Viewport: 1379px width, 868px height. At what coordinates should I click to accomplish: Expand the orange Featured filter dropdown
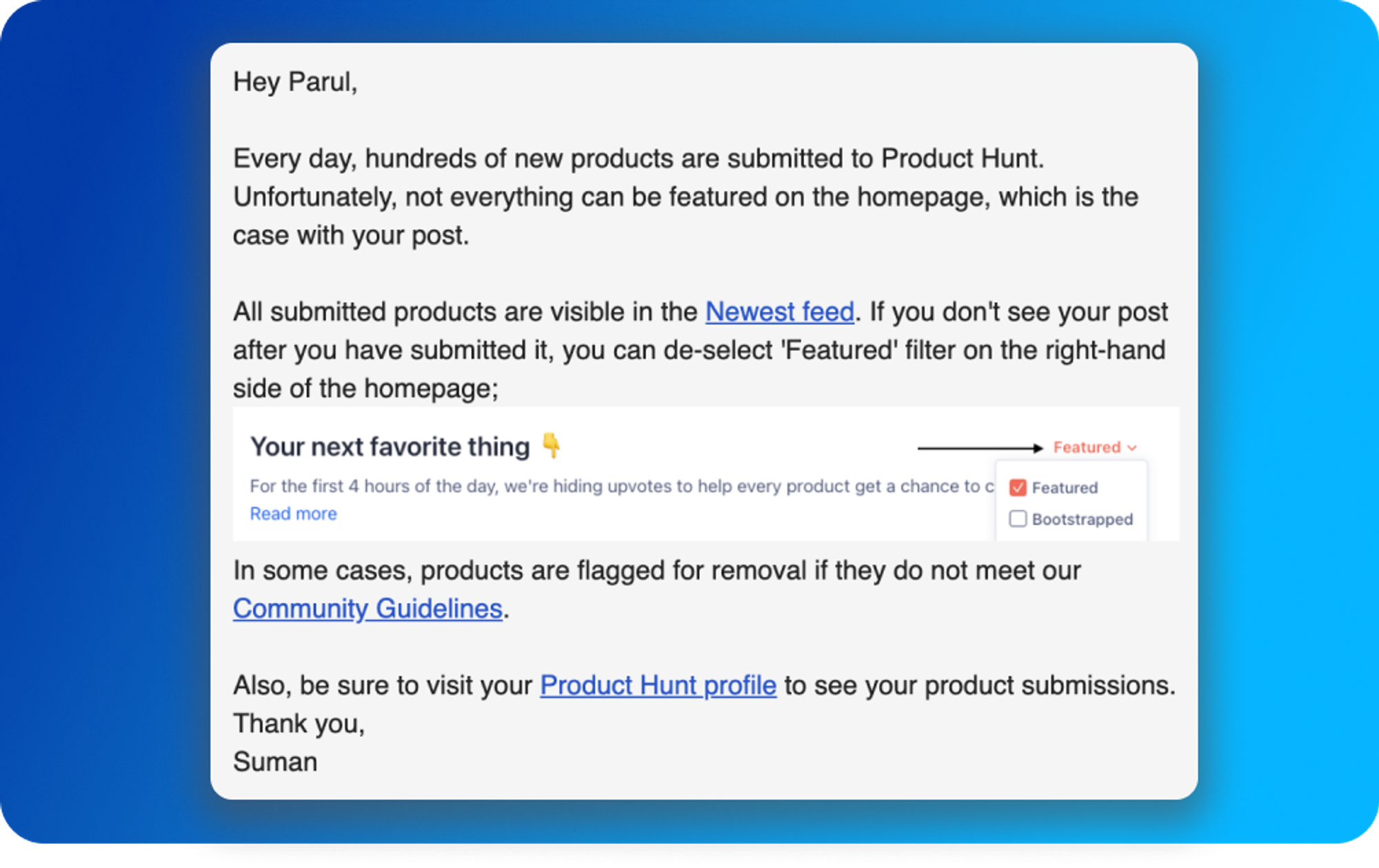[x=1087, y=447]
